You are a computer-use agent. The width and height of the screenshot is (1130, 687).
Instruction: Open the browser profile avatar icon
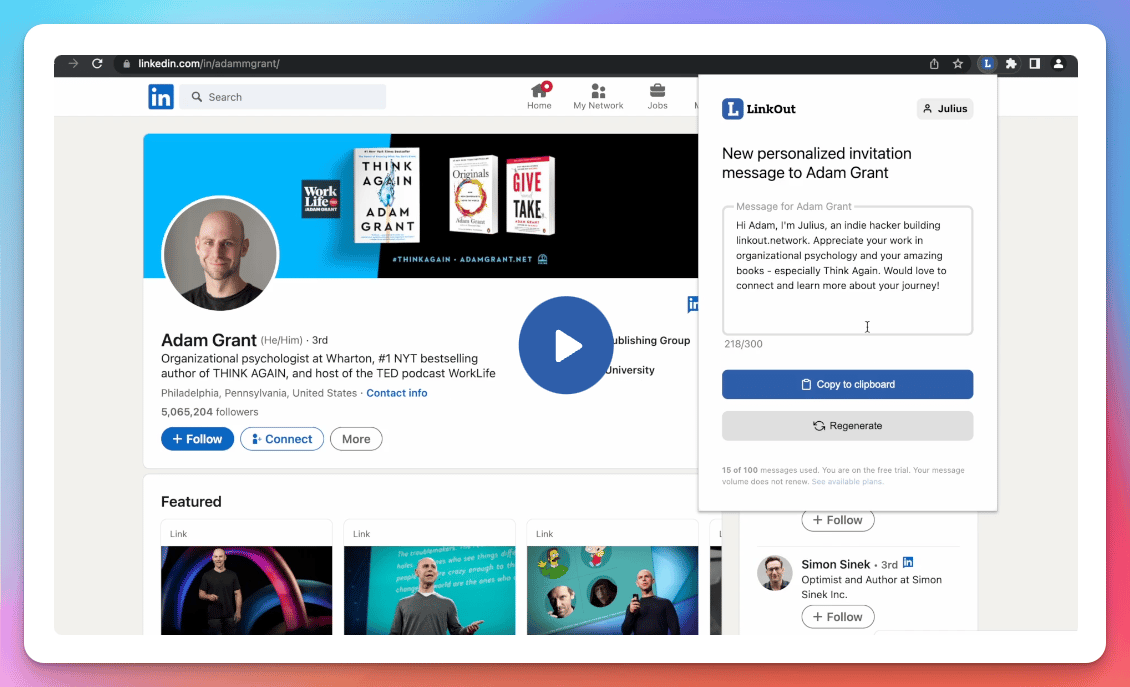click(1059, 63)
